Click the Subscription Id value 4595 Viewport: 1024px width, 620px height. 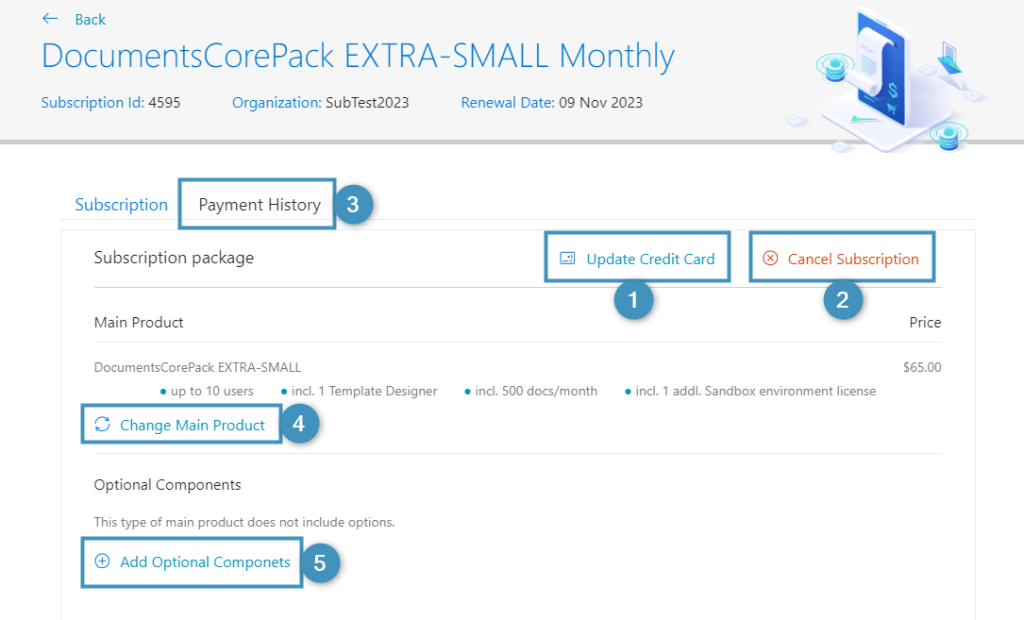[x=165, y=103]
